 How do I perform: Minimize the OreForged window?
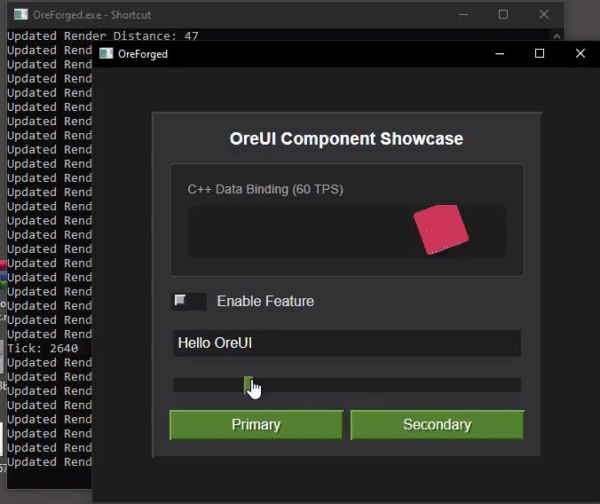click(x=499, y=54)
